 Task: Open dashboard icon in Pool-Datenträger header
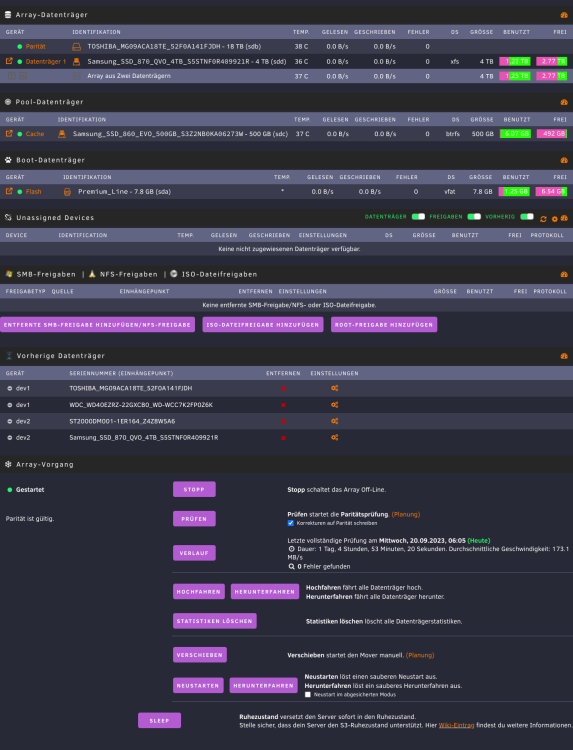click(564, 102)
